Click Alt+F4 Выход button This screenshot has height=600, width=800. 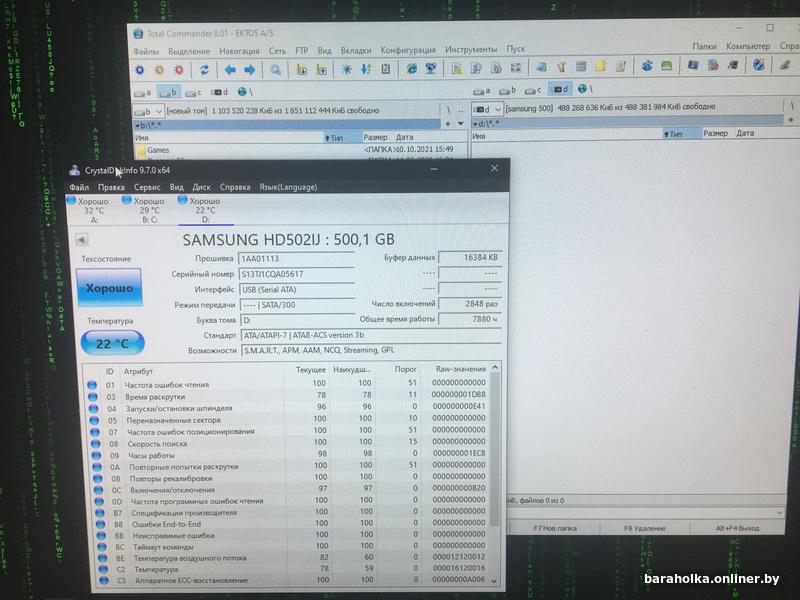click(x=737, y=528)
